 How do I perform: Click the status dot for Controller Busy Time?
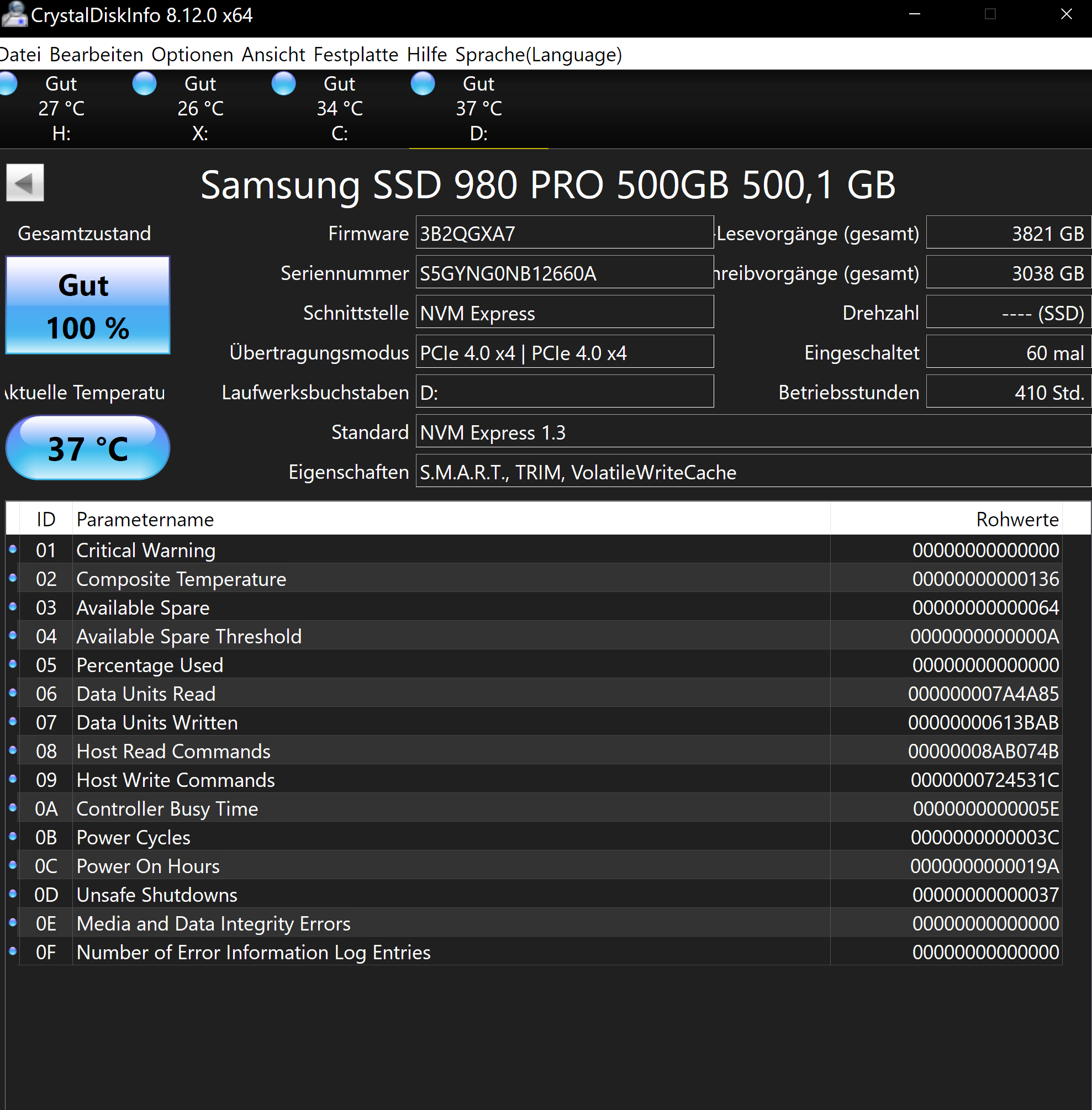(x=13, y=807)
